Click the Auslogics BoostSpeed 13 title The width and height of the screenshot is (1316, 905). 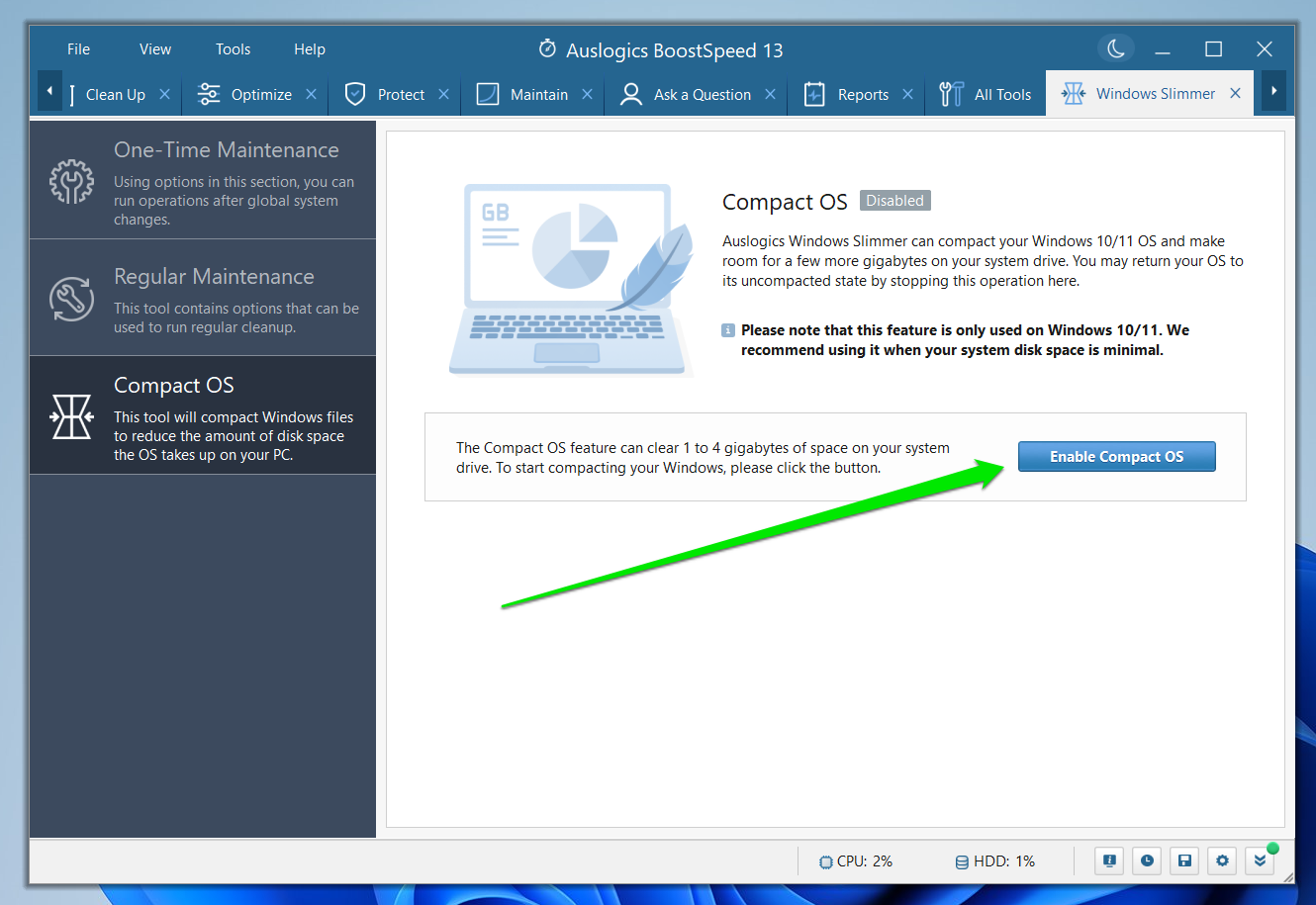point(674,50)
